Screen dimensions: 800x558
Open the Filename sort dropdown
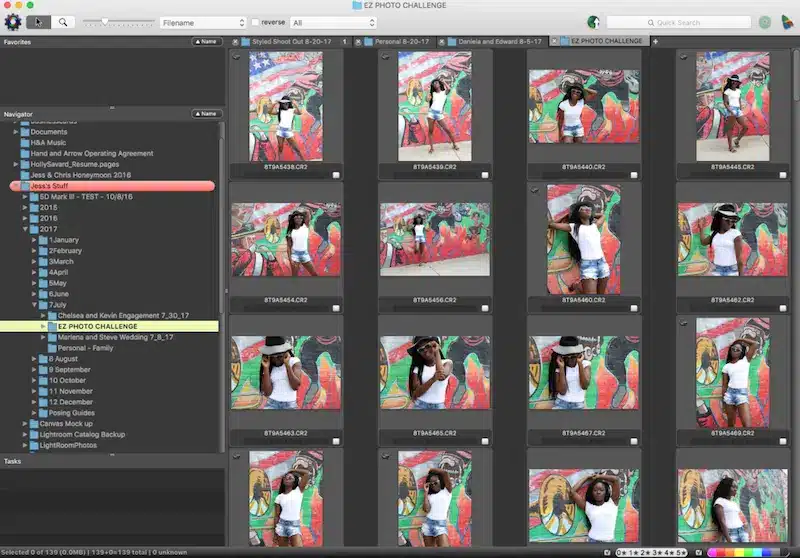pyautogui.click(x=203, y=22)
